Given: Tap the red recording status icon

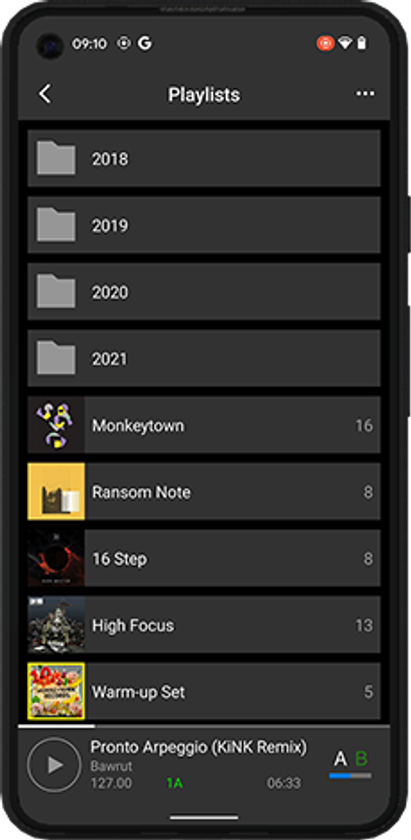Looking at the screenshot, I should [325, 43].
